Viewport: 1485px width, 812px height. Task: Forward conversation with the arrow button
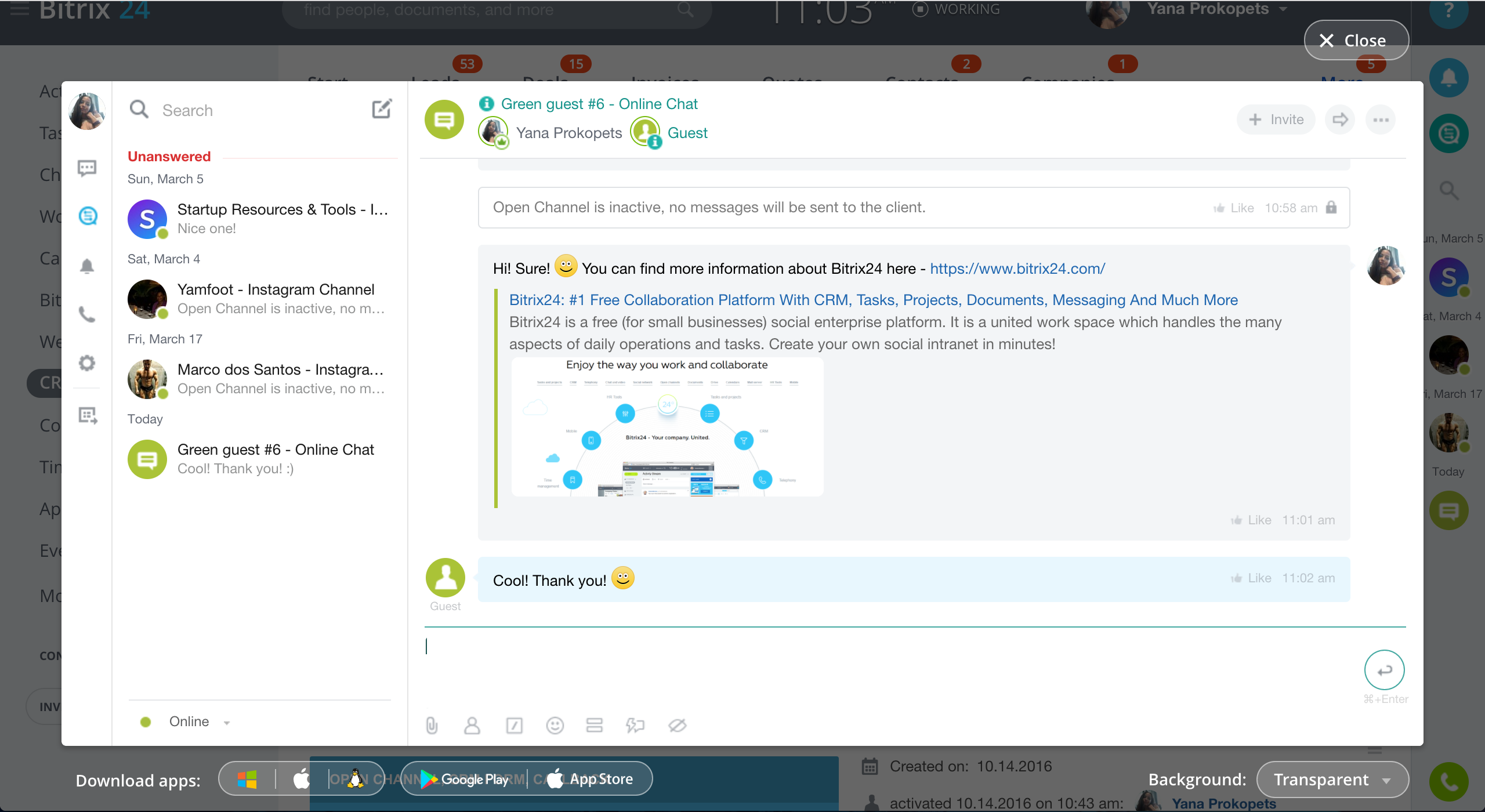1340,119
